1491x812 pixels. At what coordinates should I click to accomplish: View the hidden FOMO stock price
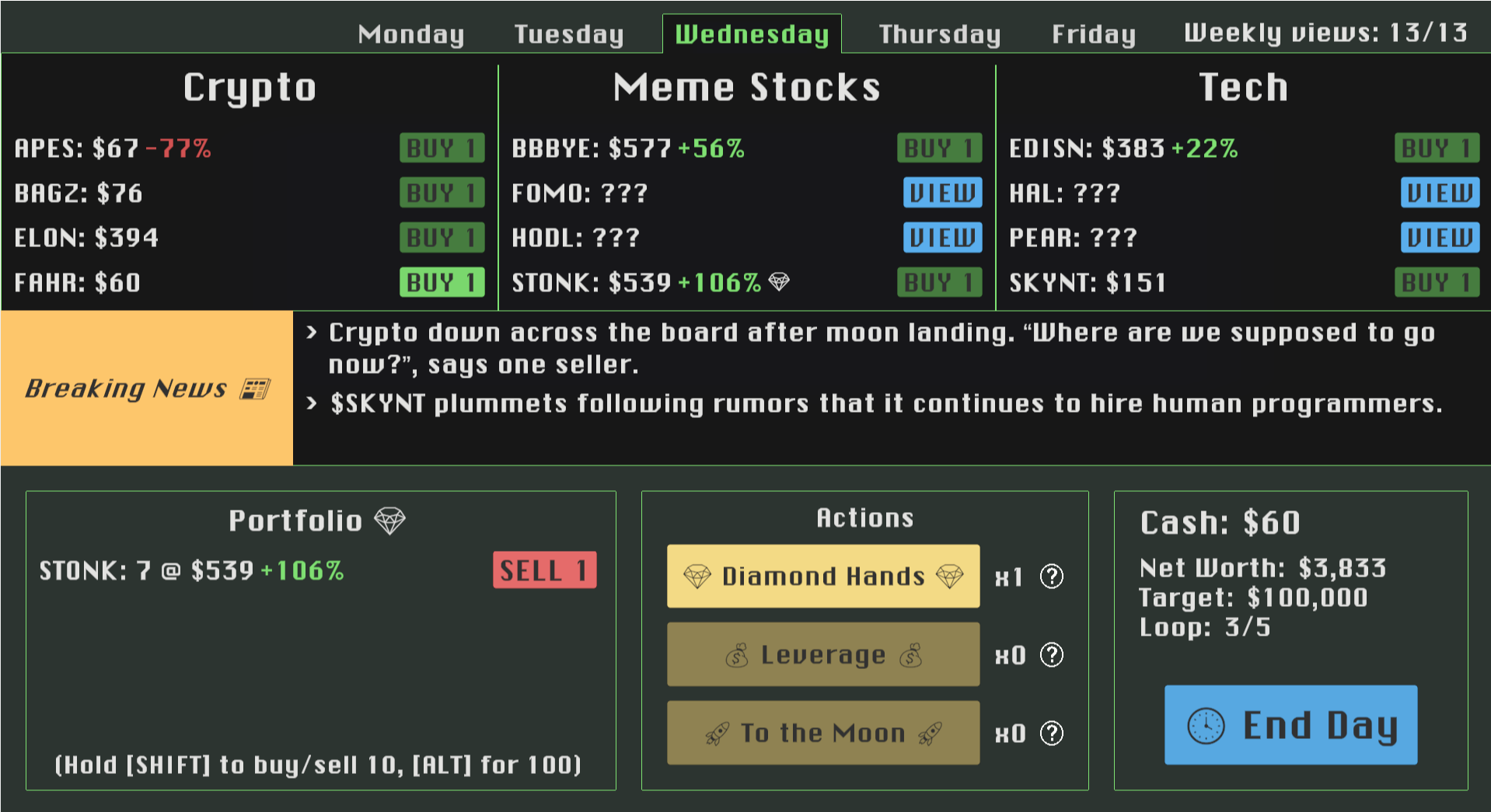point(942,193)
